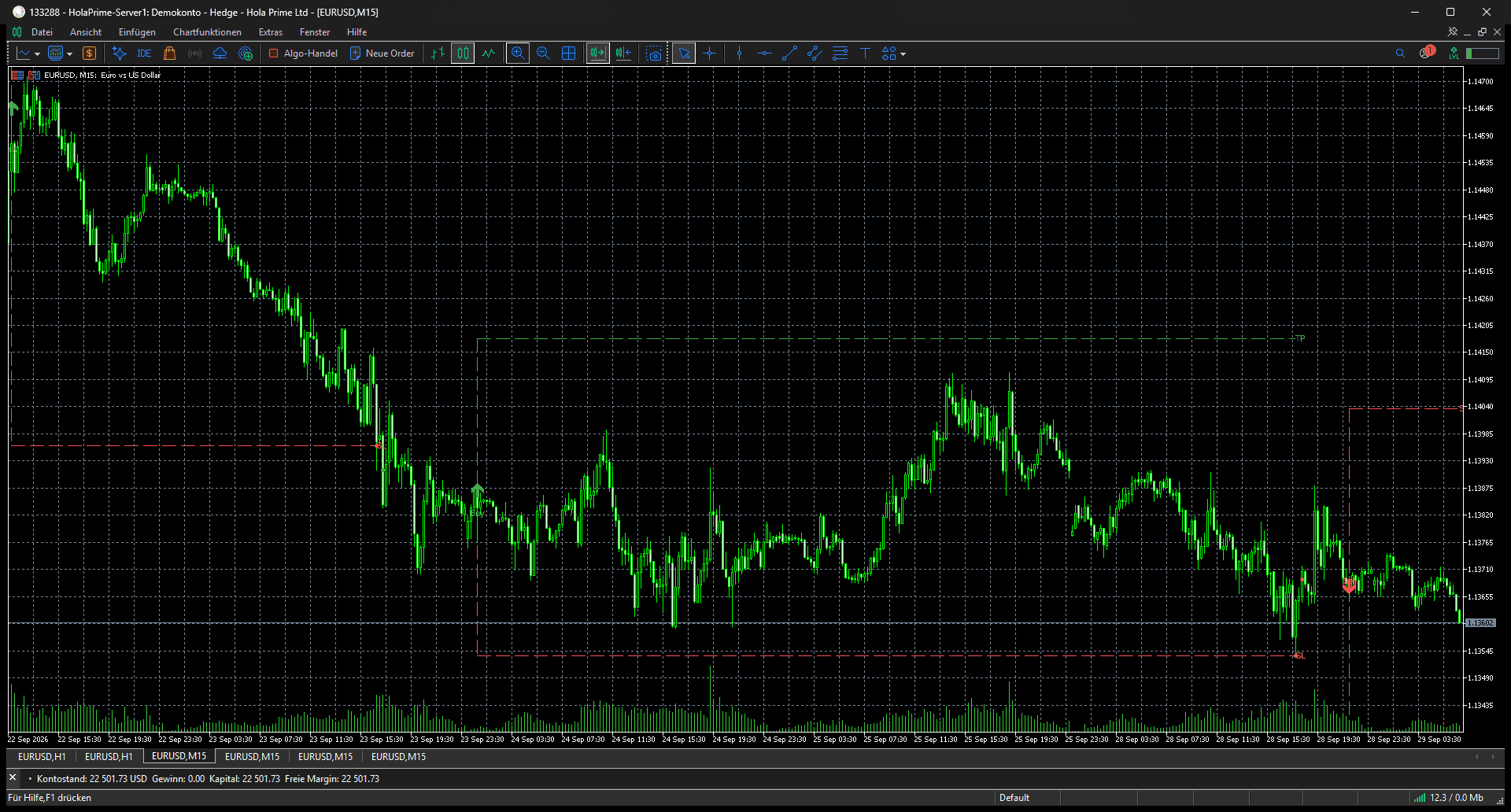Select the trendline drawing tool

[789, 54]
